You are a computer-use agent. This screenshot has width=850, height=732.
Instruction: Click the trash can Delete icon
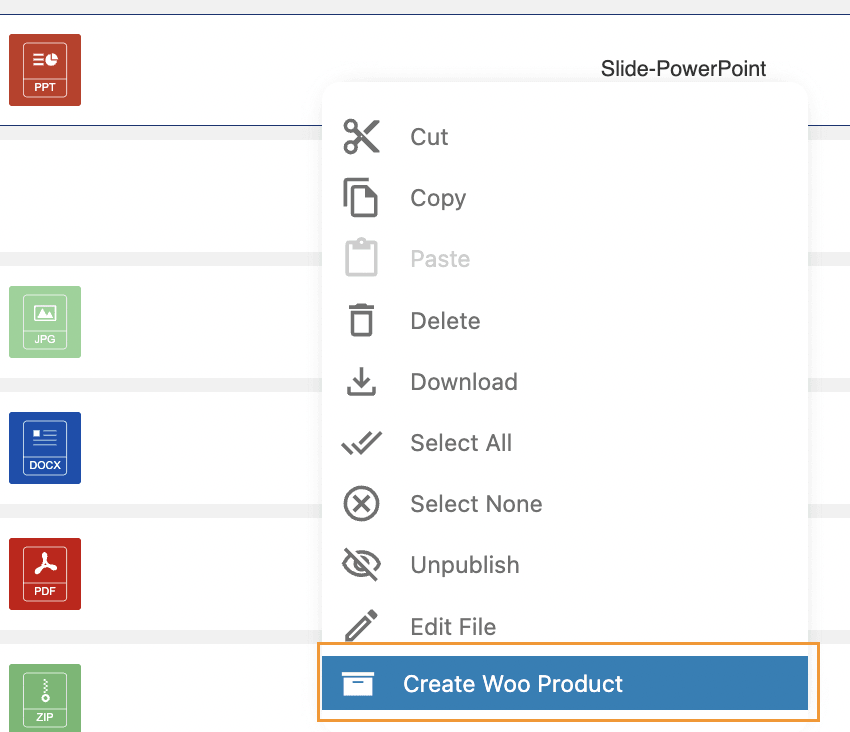(361, 321)
